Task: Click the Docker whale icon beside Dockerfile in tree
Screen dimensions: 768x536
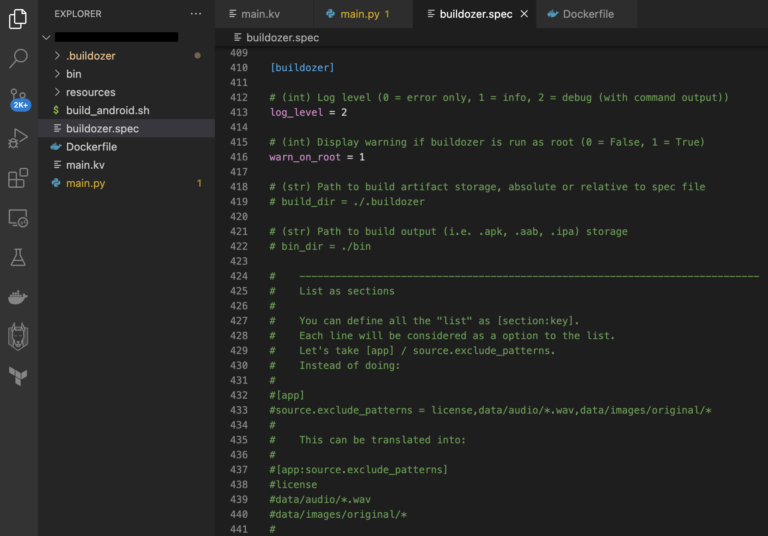Action: coord(56,146)
